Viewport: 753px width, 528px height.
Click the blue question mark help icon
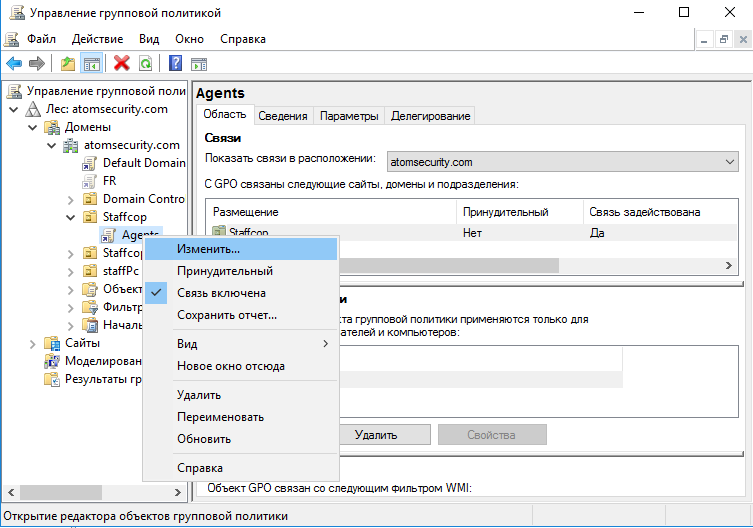[175, 64]
